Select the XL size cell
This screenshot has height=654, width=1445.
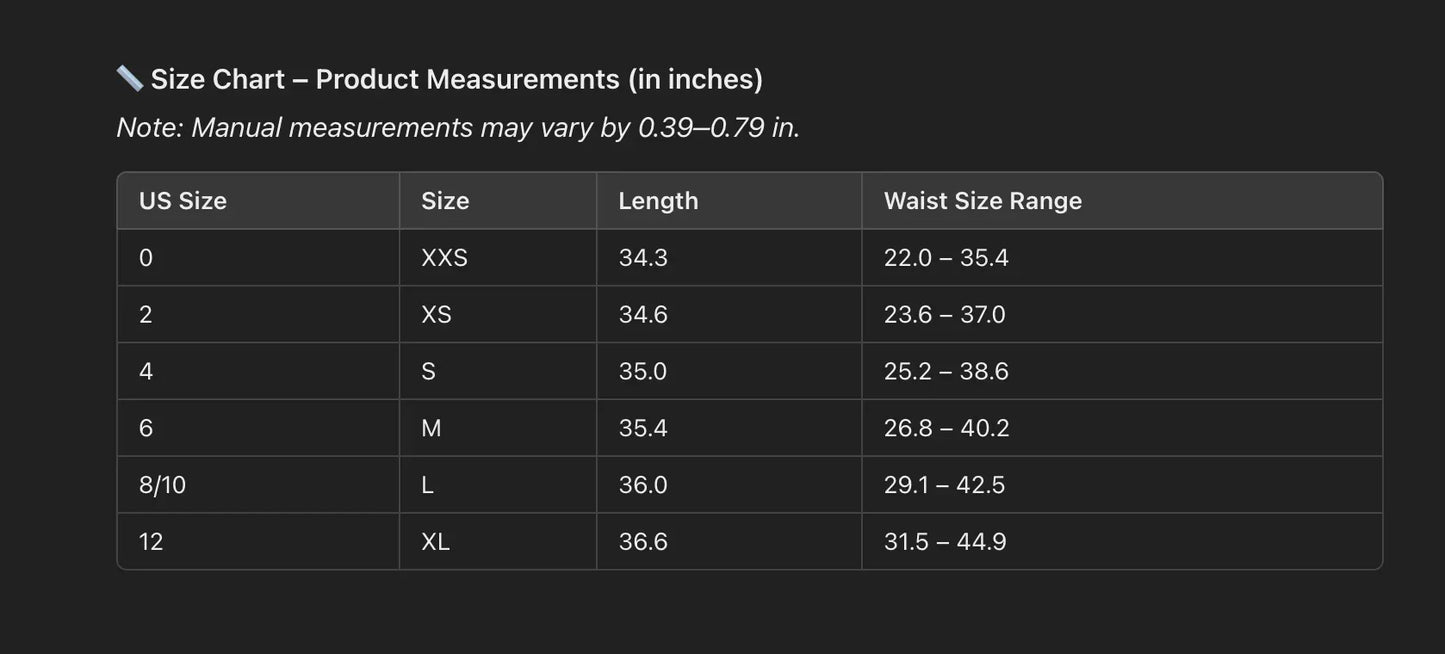[435, 542]
